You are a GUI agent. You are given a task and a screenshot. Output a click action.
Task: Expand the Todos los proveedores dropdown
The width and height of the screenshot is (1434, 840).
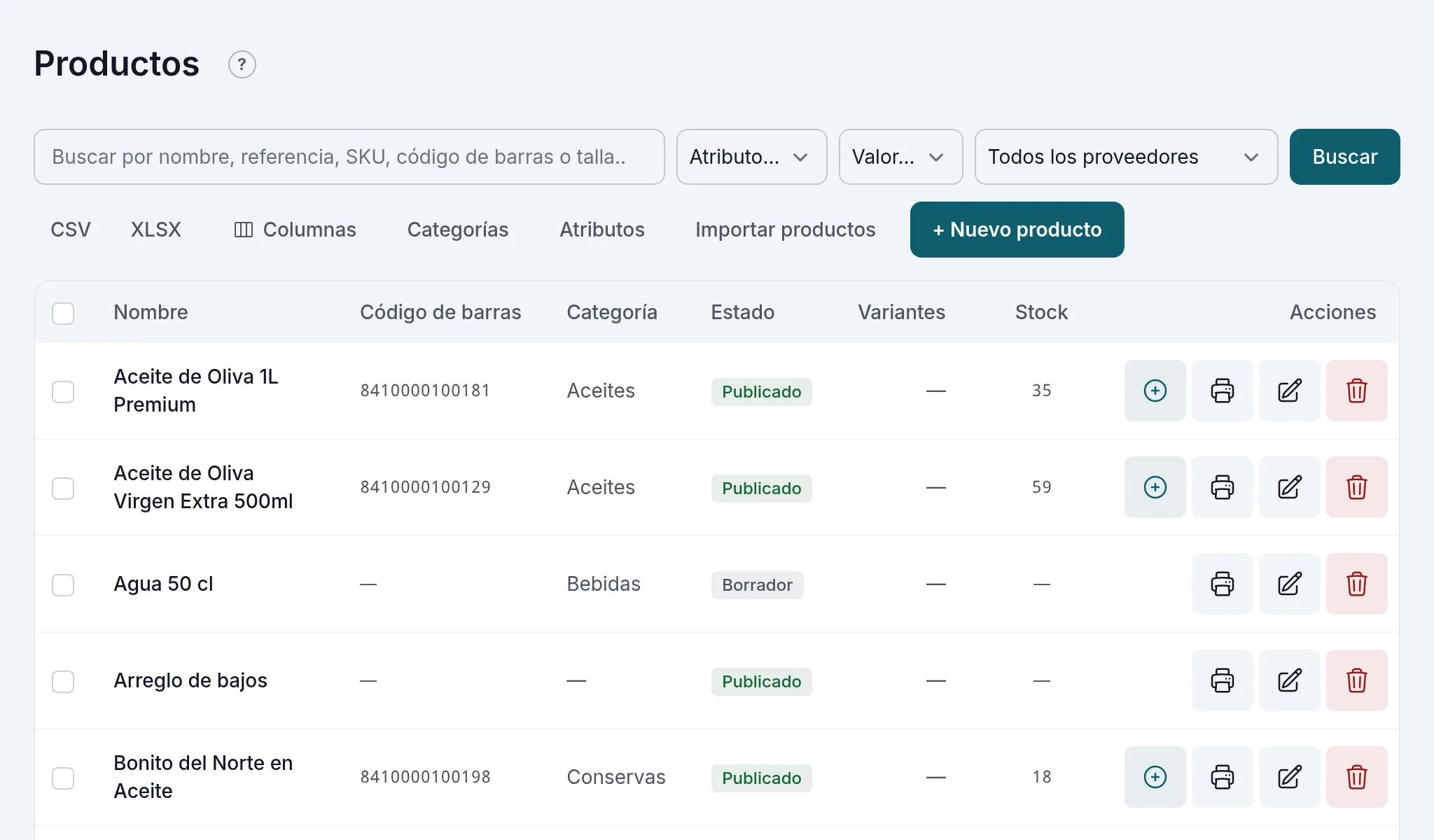pos(1126,157)
